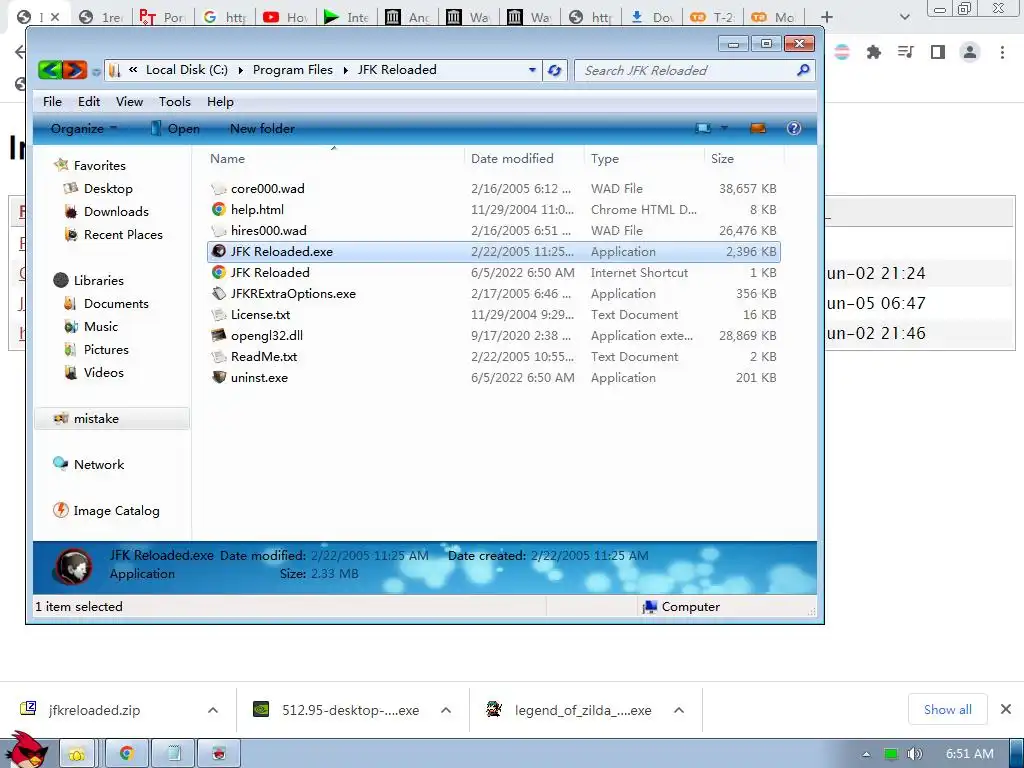Open the Organize dropdown menu
This screenshot has height=768, width=1024.
(x=84, y=129)
